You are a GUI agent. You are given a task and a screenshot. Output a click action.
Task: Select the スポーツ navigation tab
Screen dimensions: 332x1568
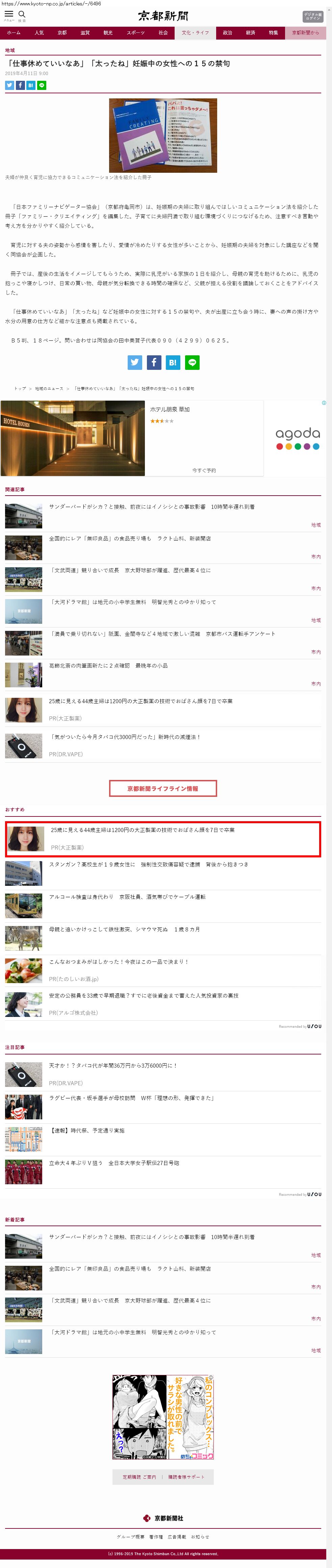point(135,33)
